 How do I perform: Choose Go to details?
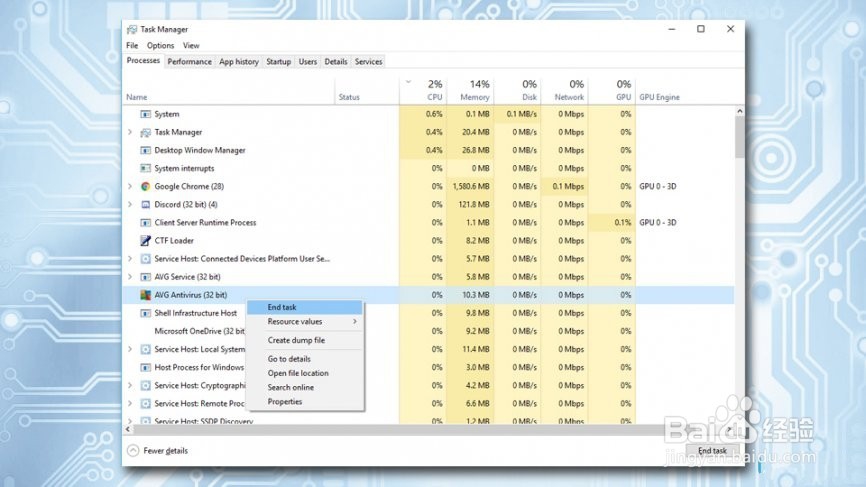(x=305, y=359)
